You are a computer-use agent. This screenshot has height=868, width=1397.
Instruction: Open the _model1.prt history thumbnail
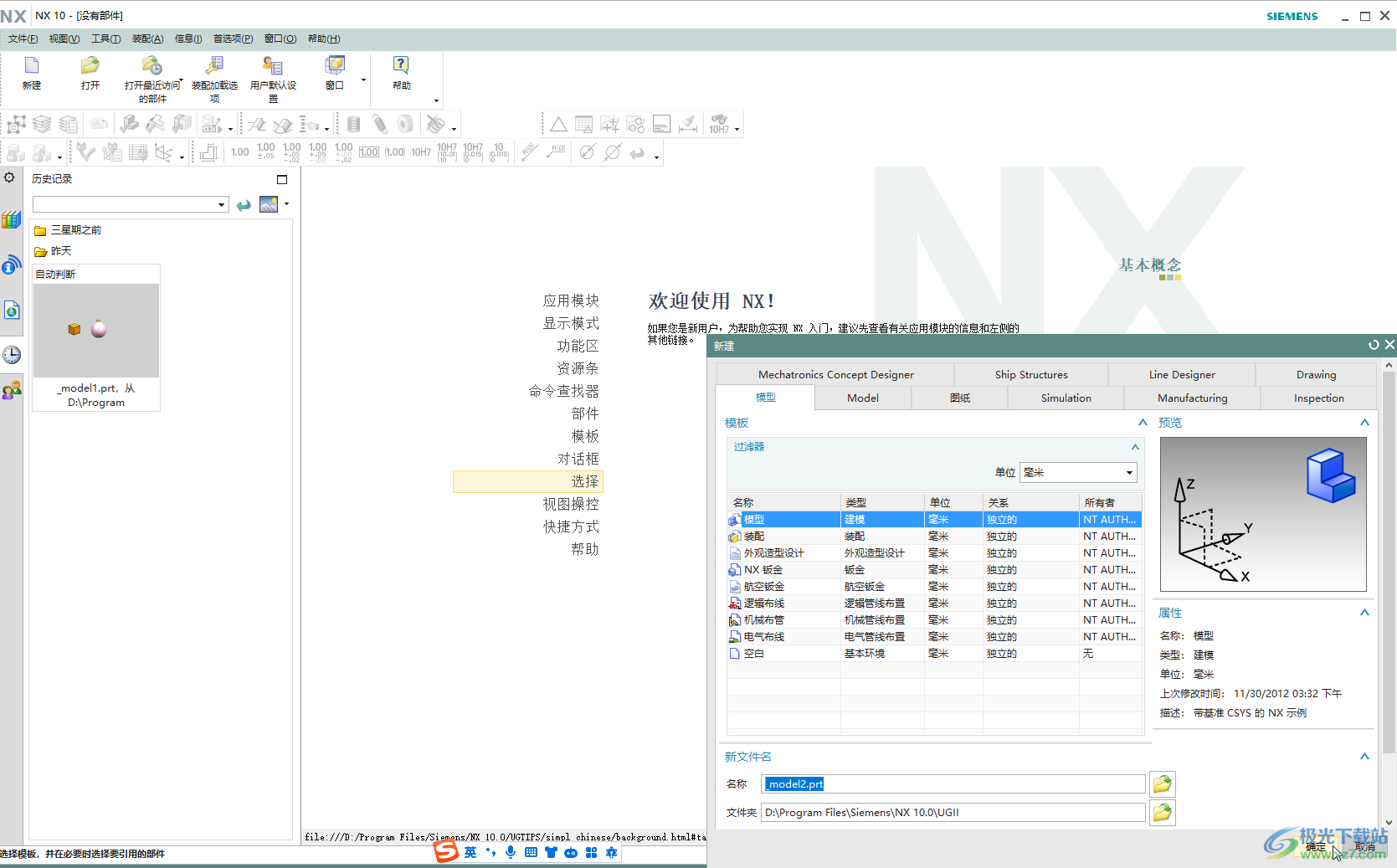point(96,331)
